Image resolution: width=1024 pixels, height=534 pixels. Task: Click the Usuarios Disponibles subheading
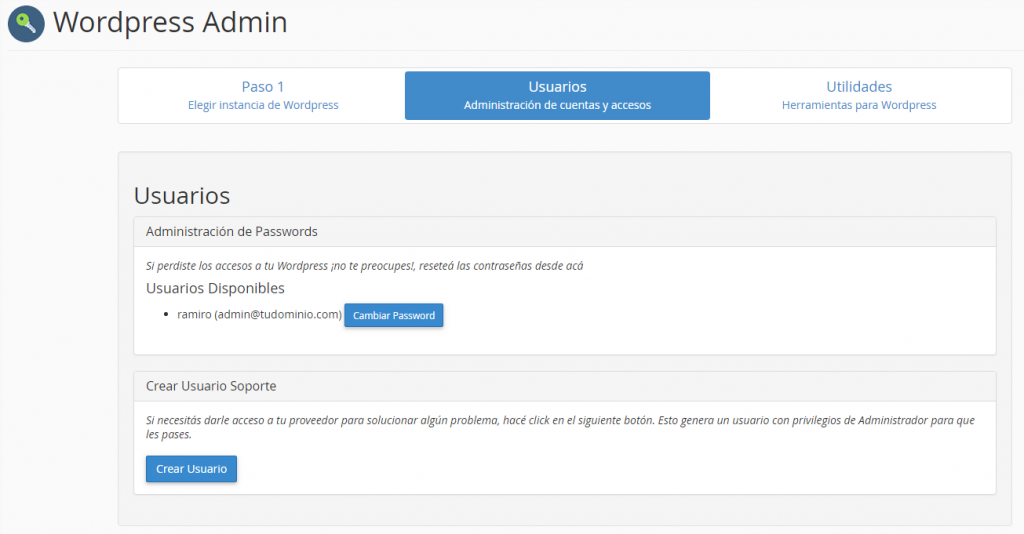click(x=216, y=288)
